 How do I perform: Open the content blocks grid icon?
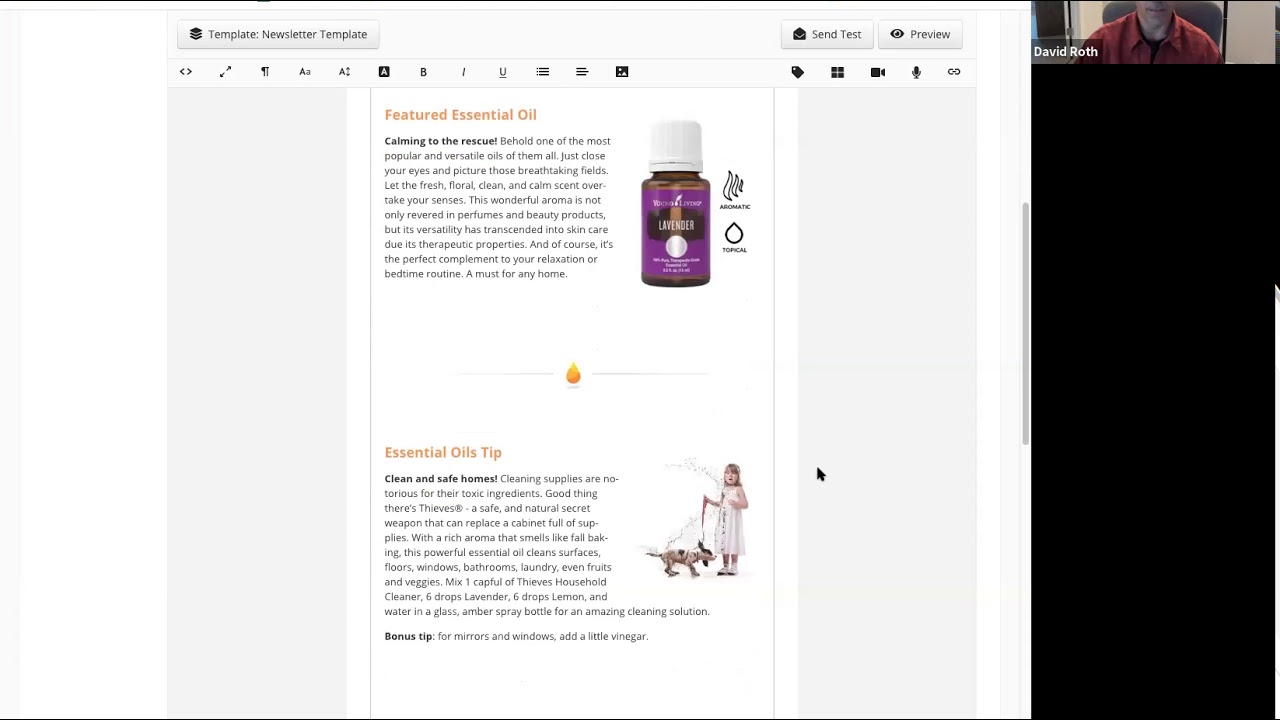(x=838, y=72)
